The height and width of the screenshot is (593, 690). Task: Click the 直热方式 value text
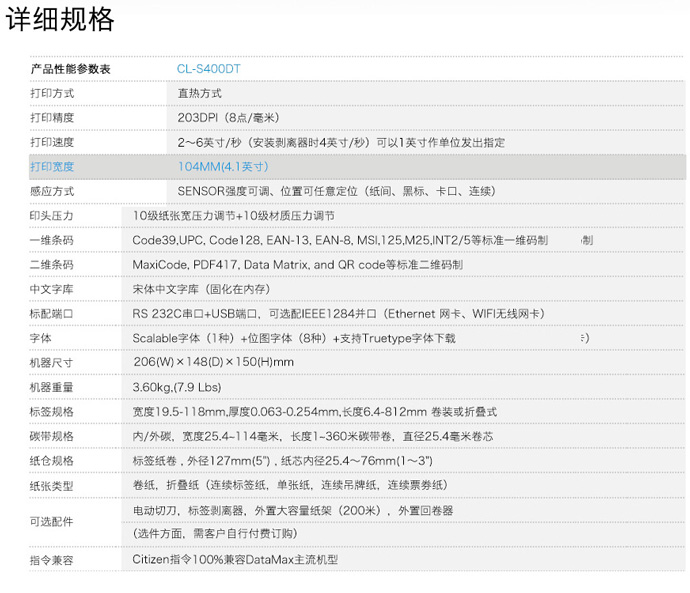point(199,93)
